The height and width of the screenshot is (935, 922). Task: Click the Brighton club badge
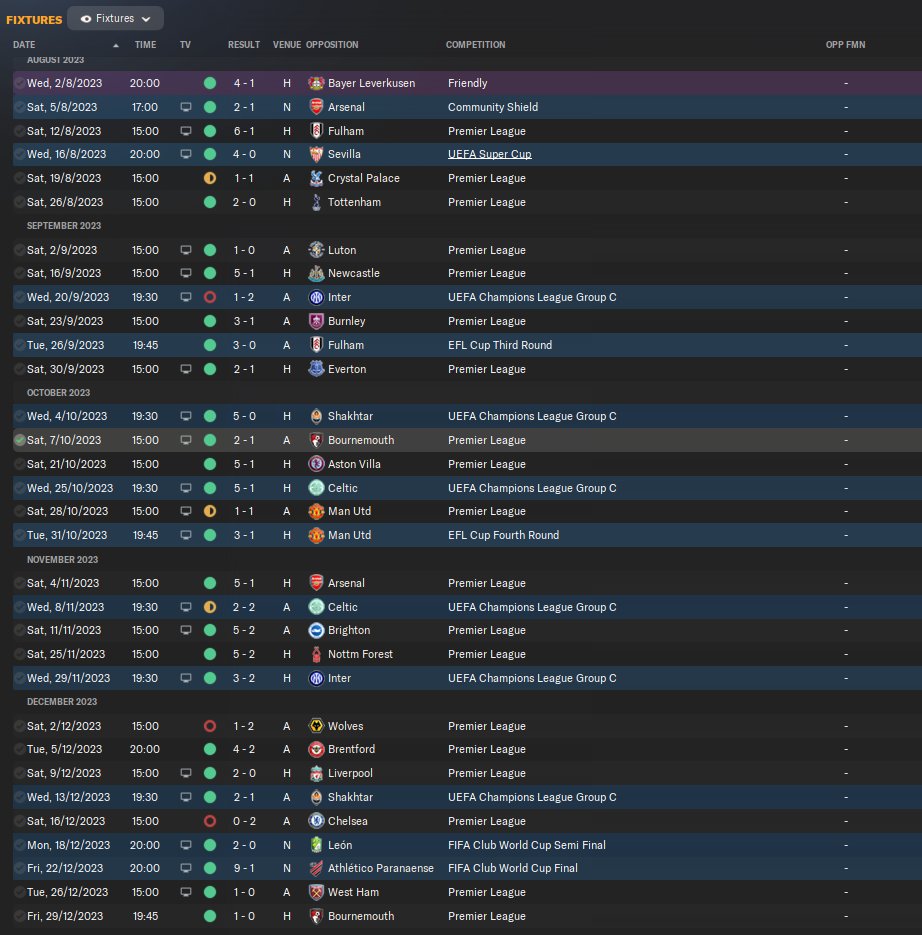point(316,630)
